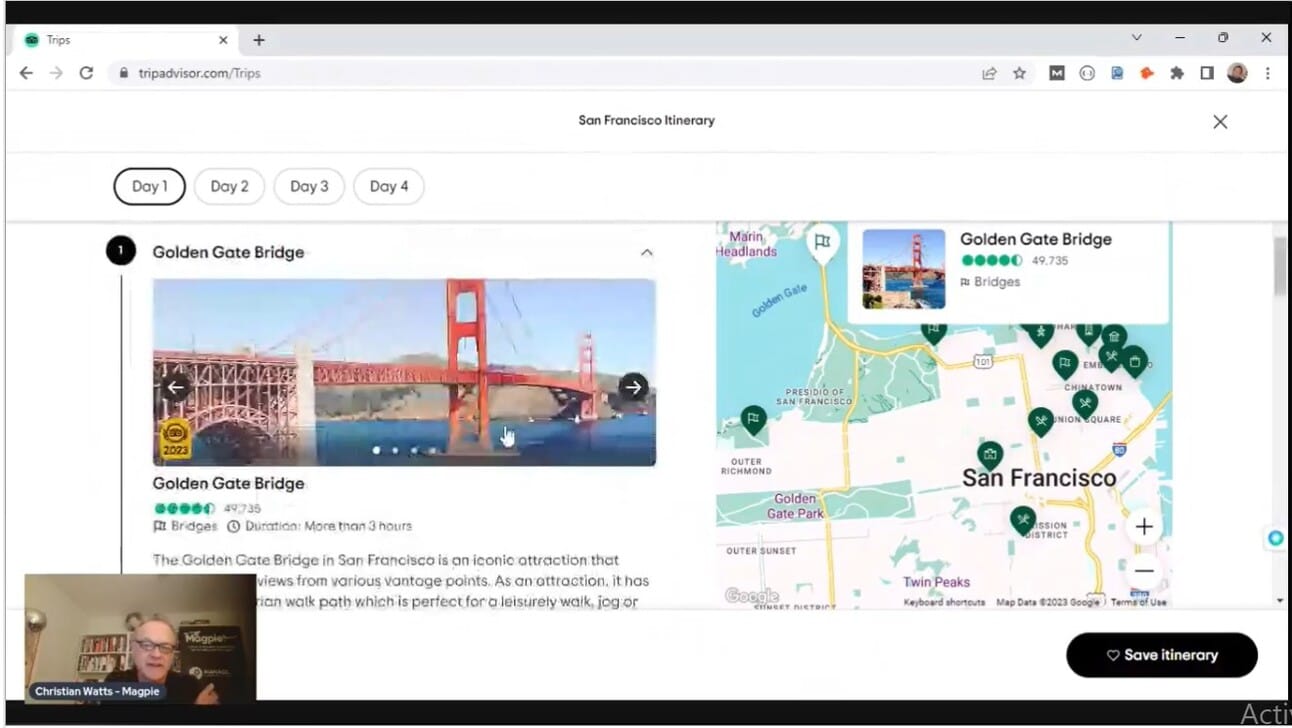Open the Golden Gate Bridge map card thumbnail
Viewport: 1292px width, 728px height.
904,269
